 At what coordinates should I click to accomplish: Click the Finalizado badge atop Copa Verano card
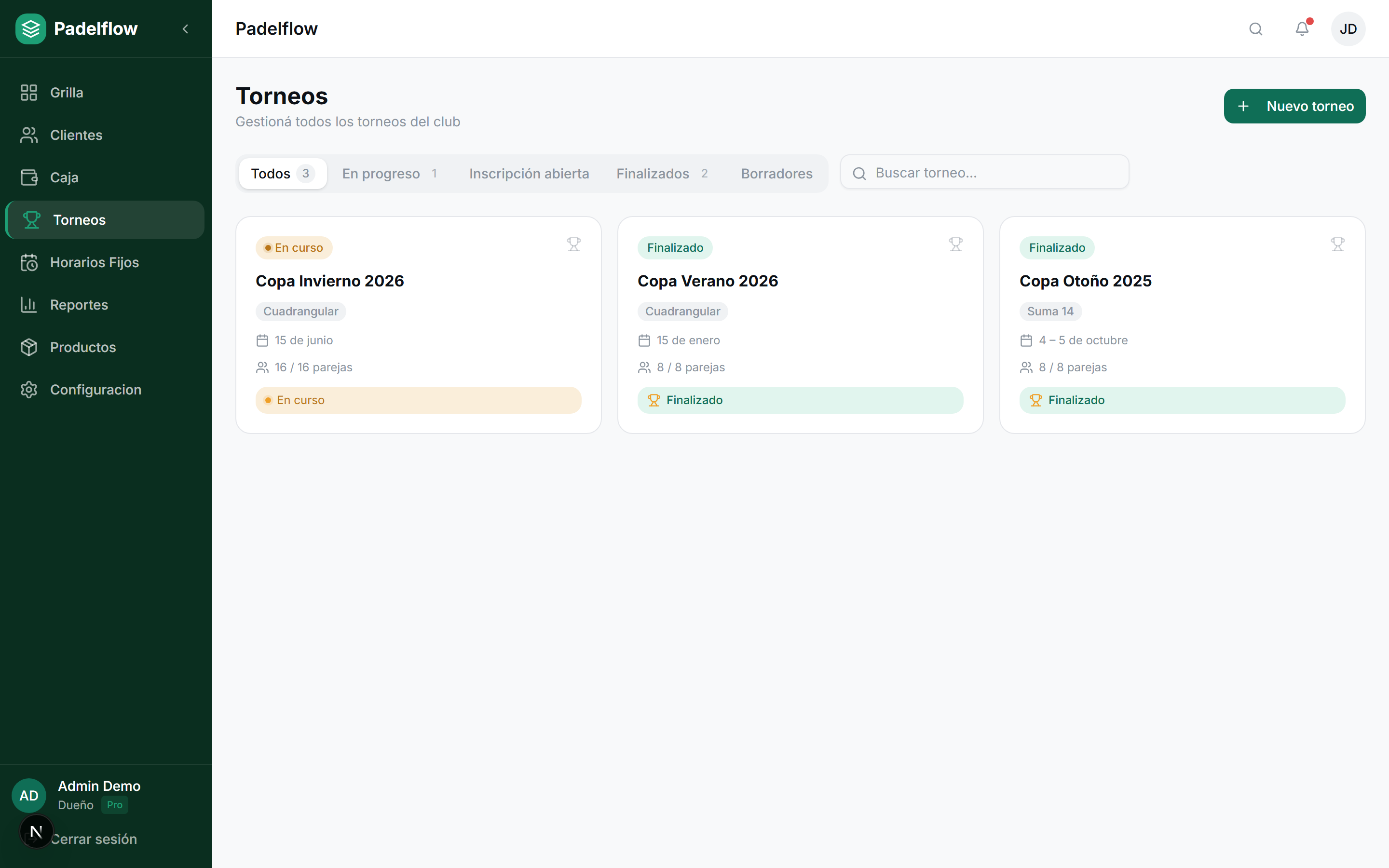pyautogui.click(x=675, y=247)
